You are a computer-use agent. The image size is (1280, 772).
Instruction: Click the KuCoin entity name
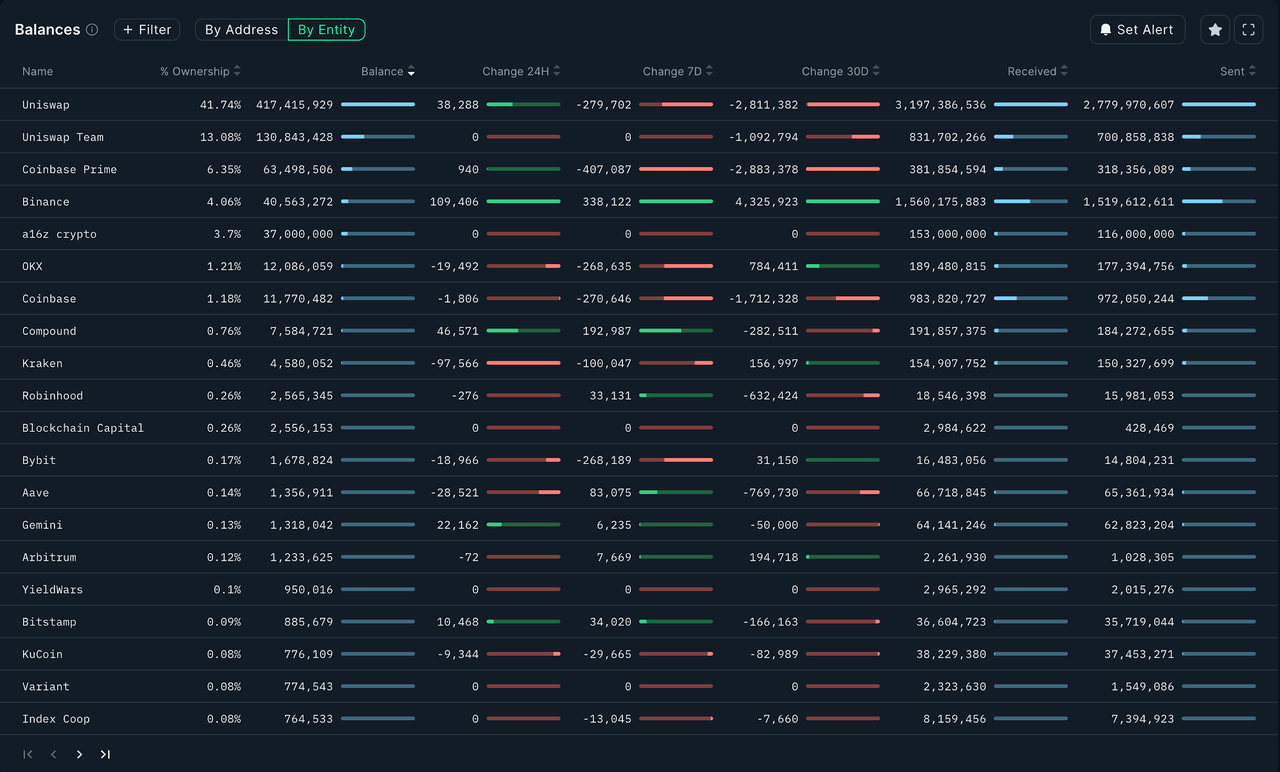pyautogui.click(x=42, y=654)
